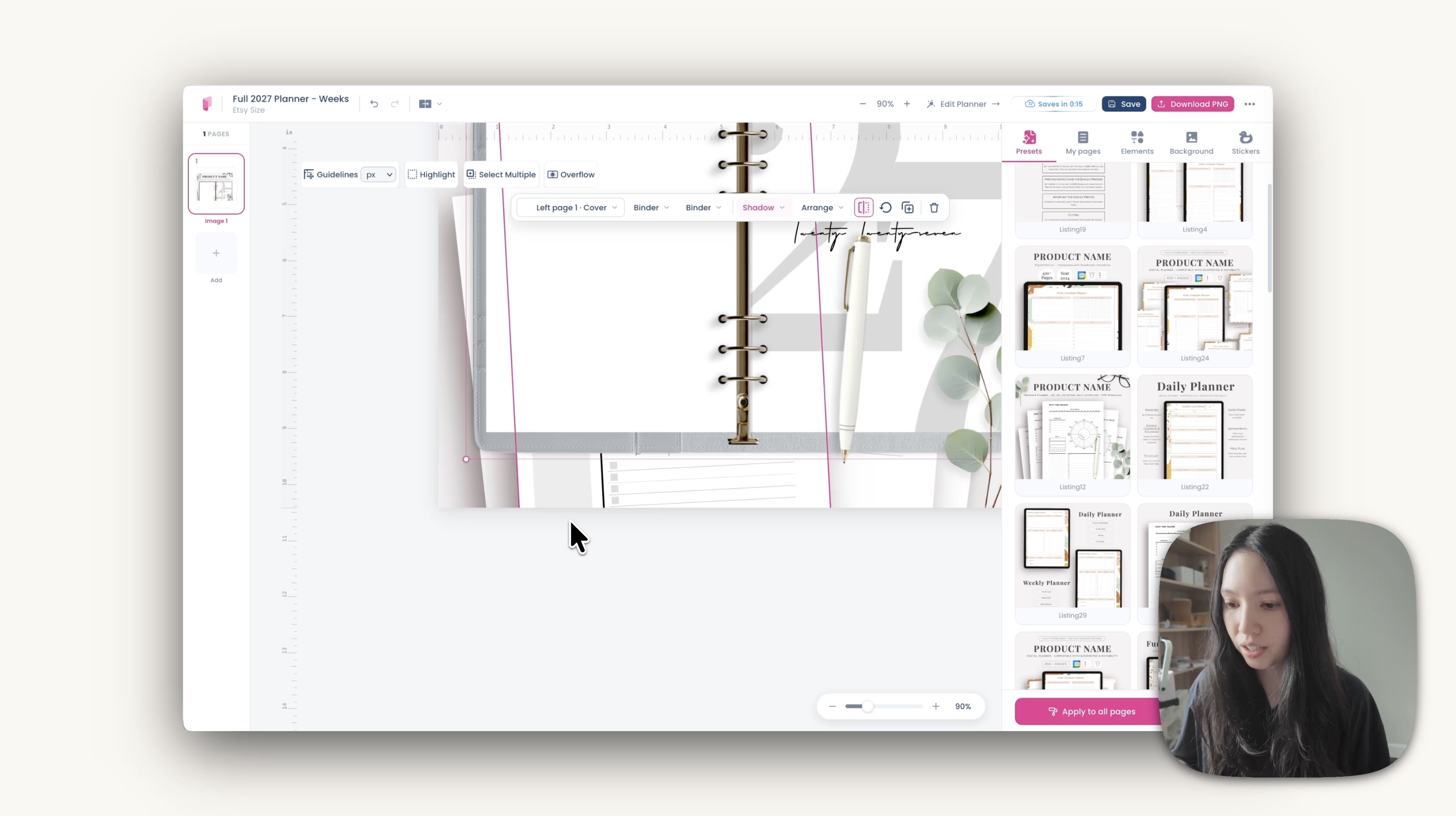Click the page layout view icon
The width and height of the screenshot is (1456, 816).
click(x=425, y=104)
